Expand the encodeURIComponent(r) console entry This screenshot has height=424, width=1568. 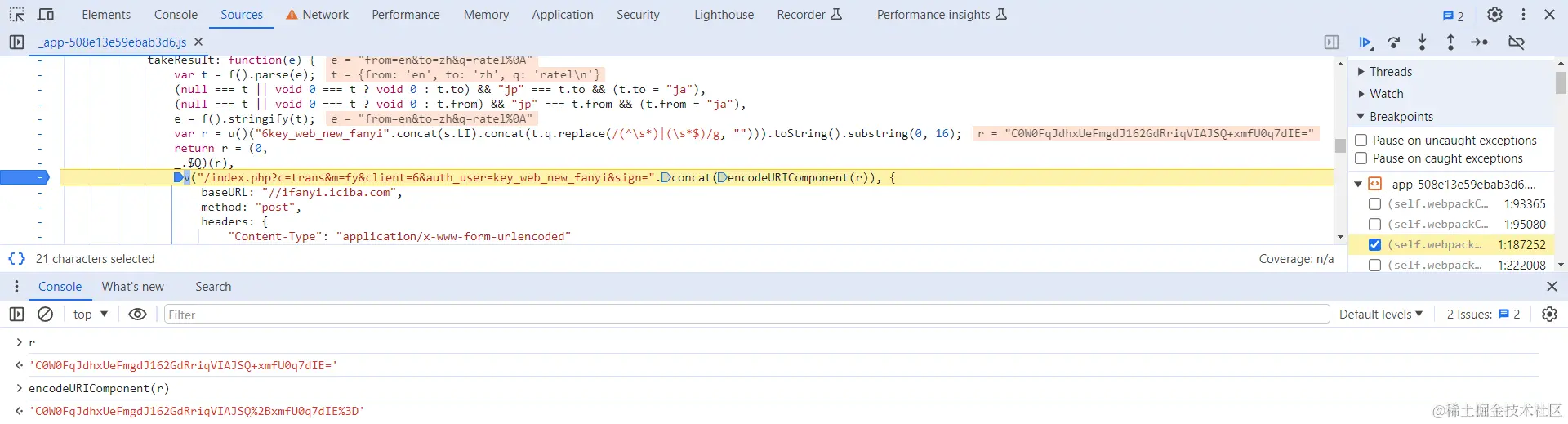(x=18, y=389)
